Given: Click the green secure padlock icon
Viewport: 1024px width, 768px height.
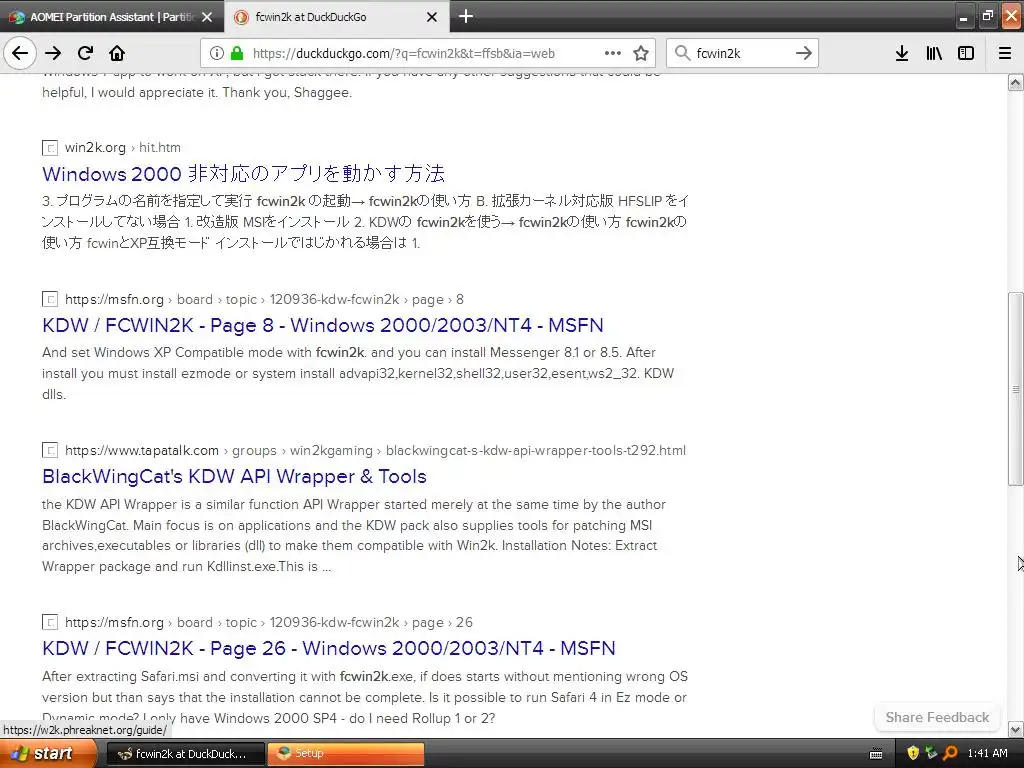Looking at the screenshot, I should (237, 53).
